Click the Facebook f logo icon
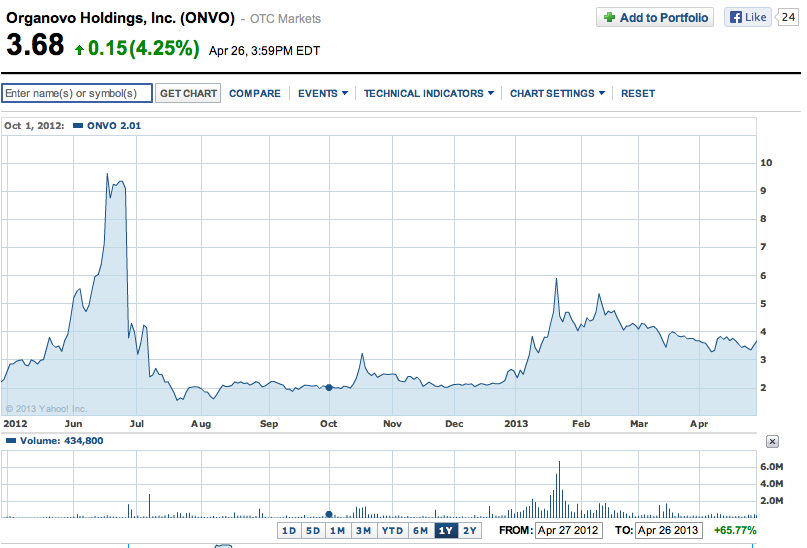 click(736, 17)
